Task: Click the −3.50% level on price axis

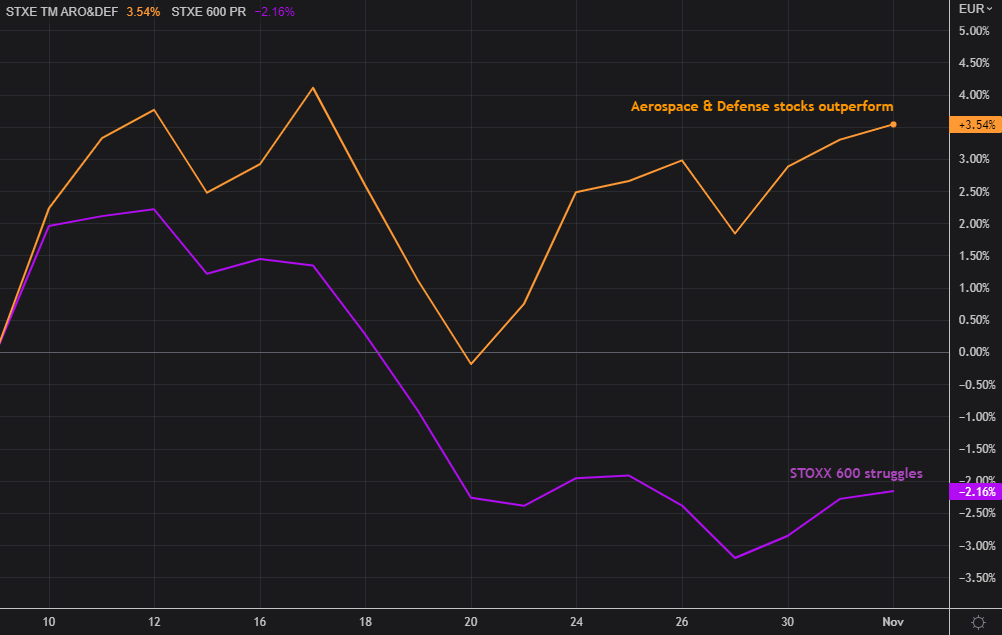Action: point(974,578)
